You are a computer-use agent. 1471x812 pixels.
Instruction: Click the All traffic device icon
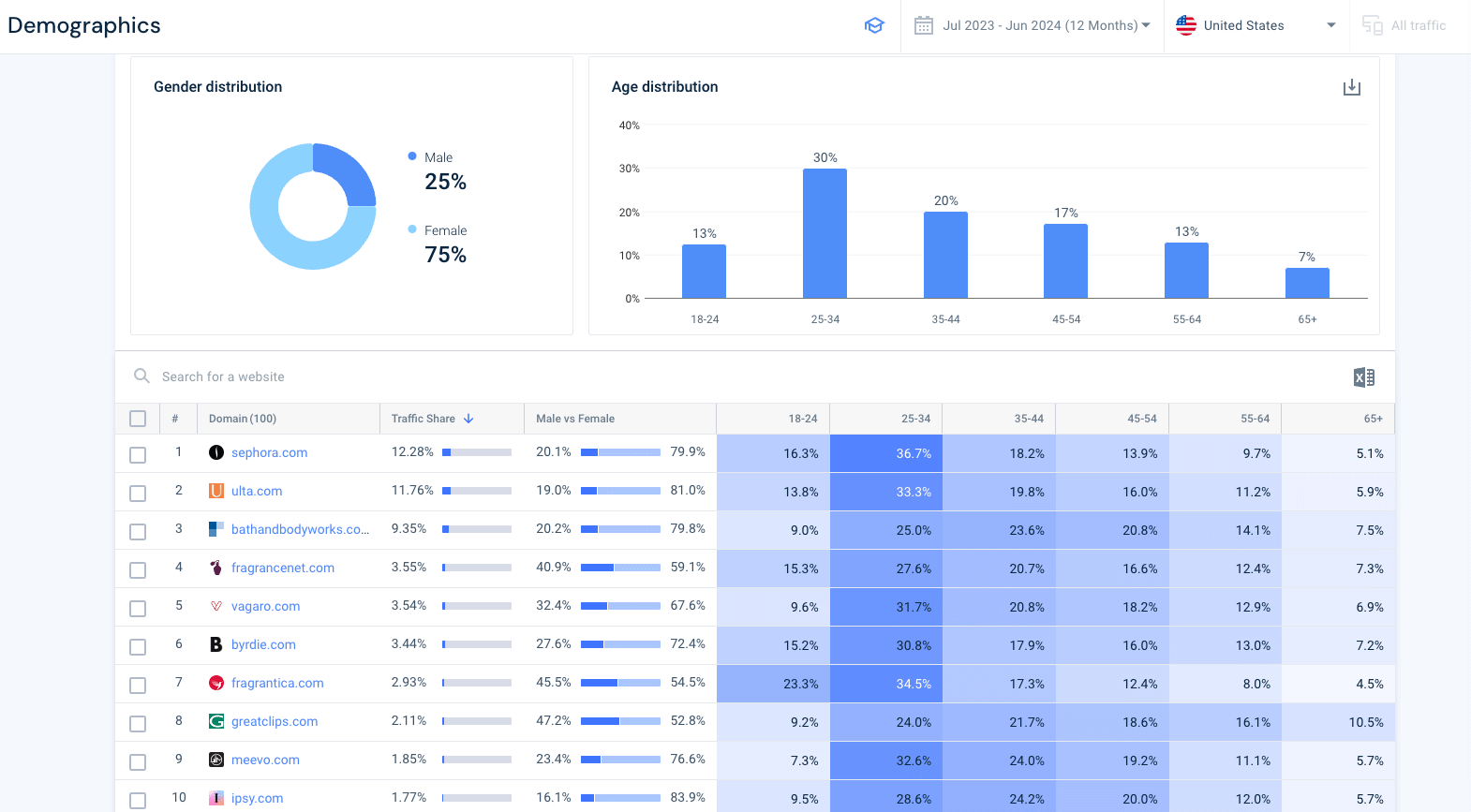point(1373,25)
